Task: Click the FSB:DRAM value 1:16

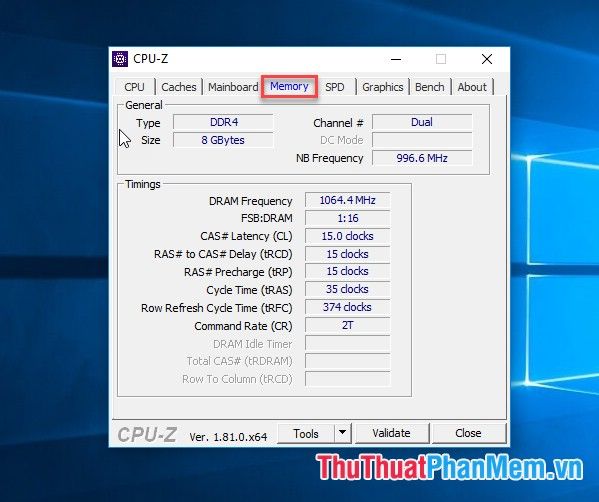Action: click(x=348, y=218)
